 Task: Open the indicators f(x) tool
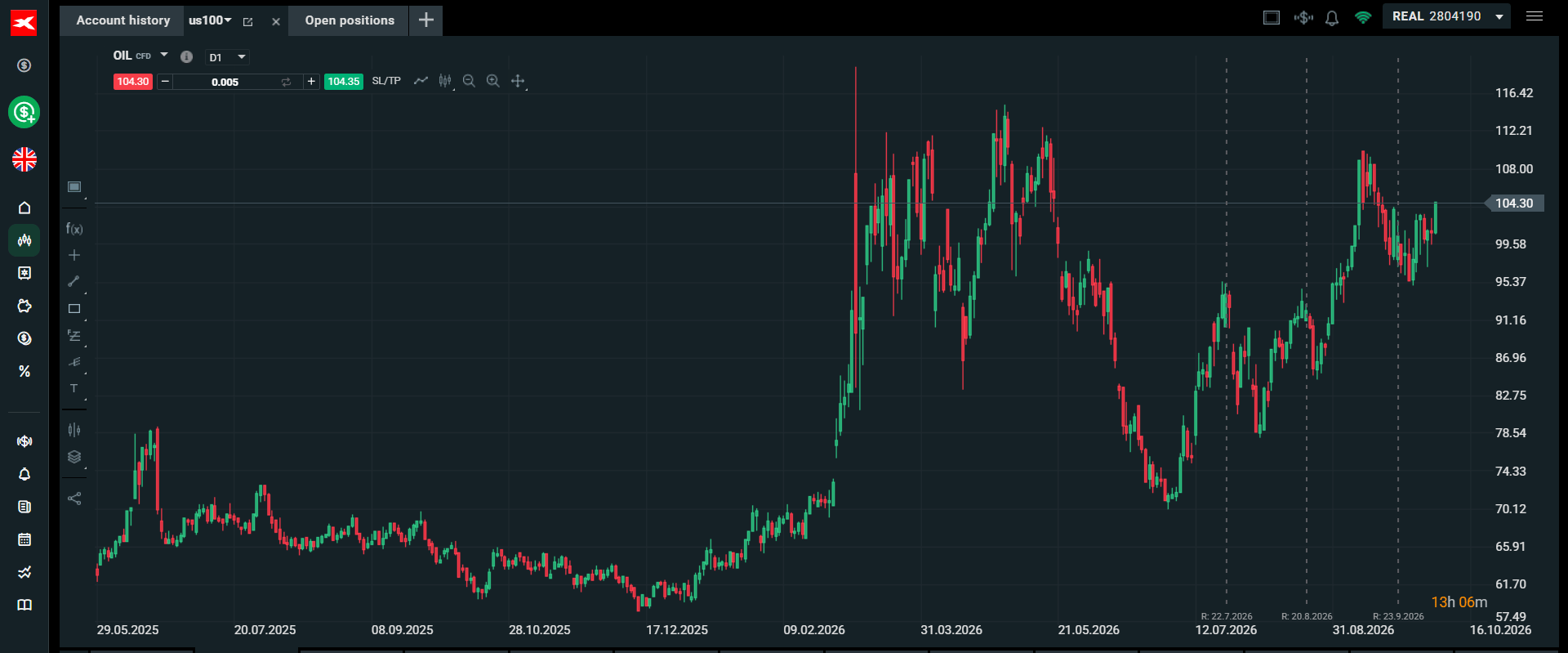coord(74,229)
